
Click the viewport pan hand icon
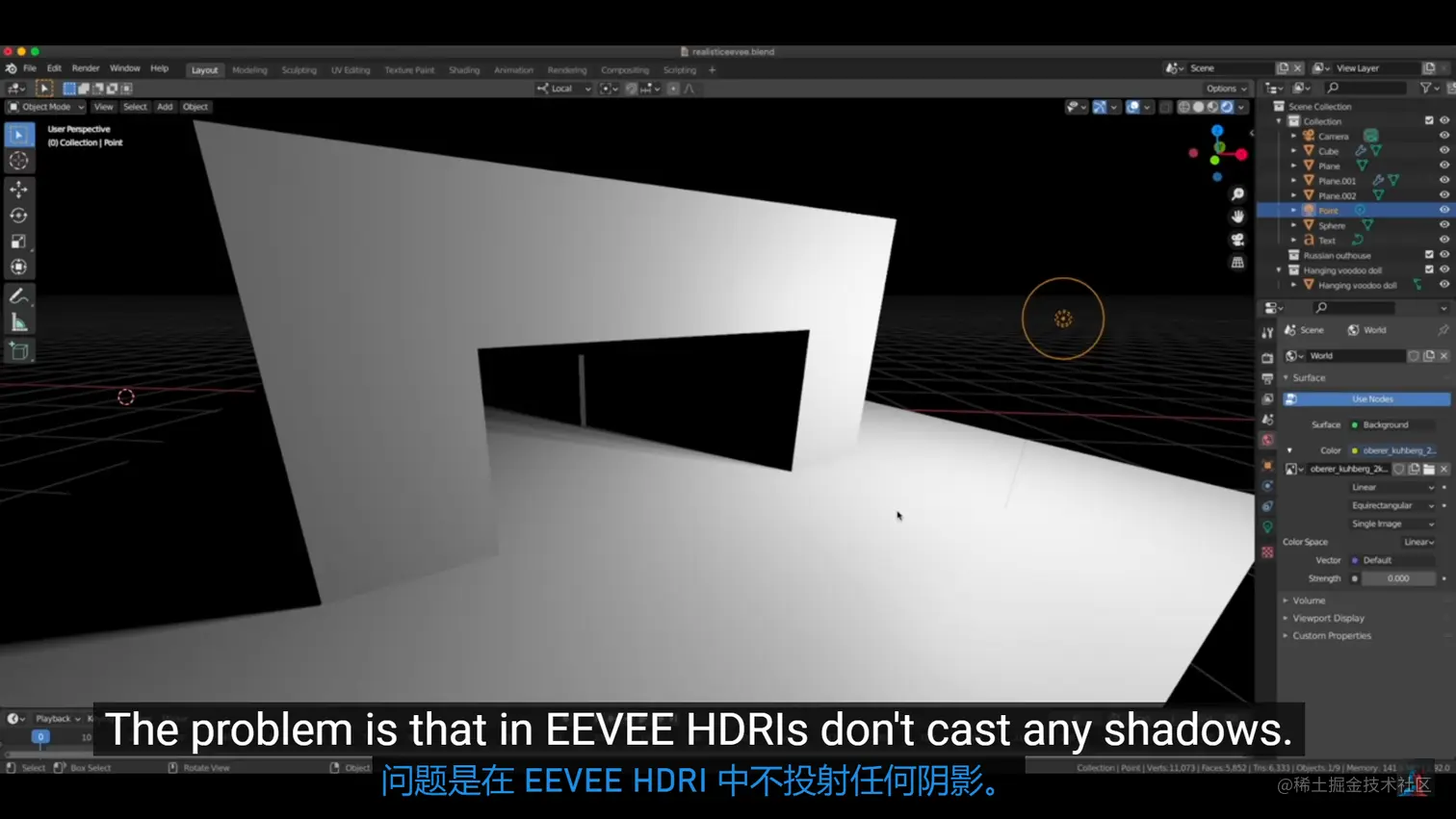coord(1237,217)
